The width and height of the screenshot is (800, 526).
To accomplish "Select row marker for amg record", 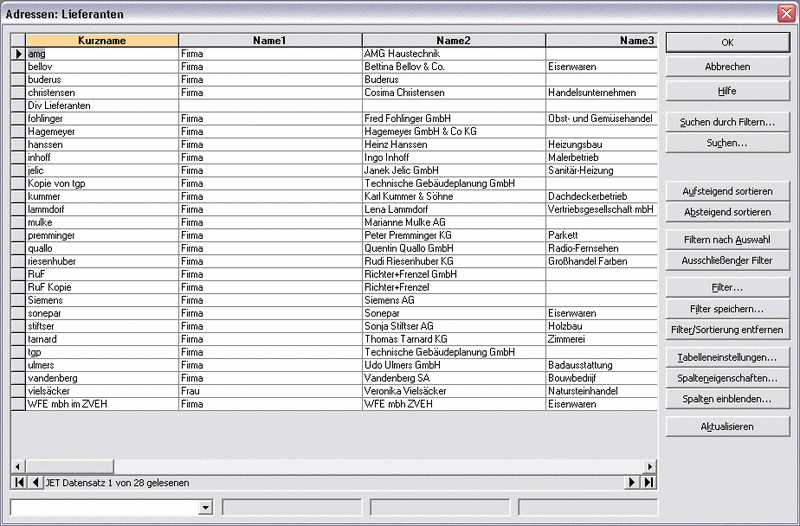I will tap(18, 54).
